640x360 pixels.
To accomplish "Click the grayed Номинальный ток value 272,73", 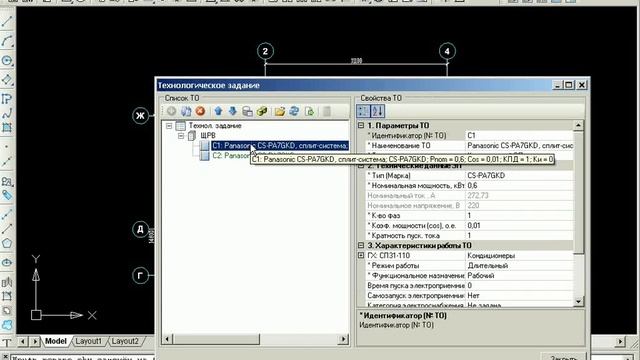I will [520, 196].
